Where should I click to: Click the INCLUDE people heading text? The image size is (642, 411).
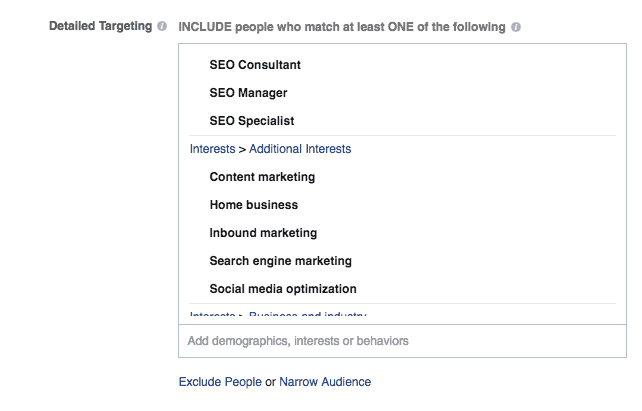[341, 27]
